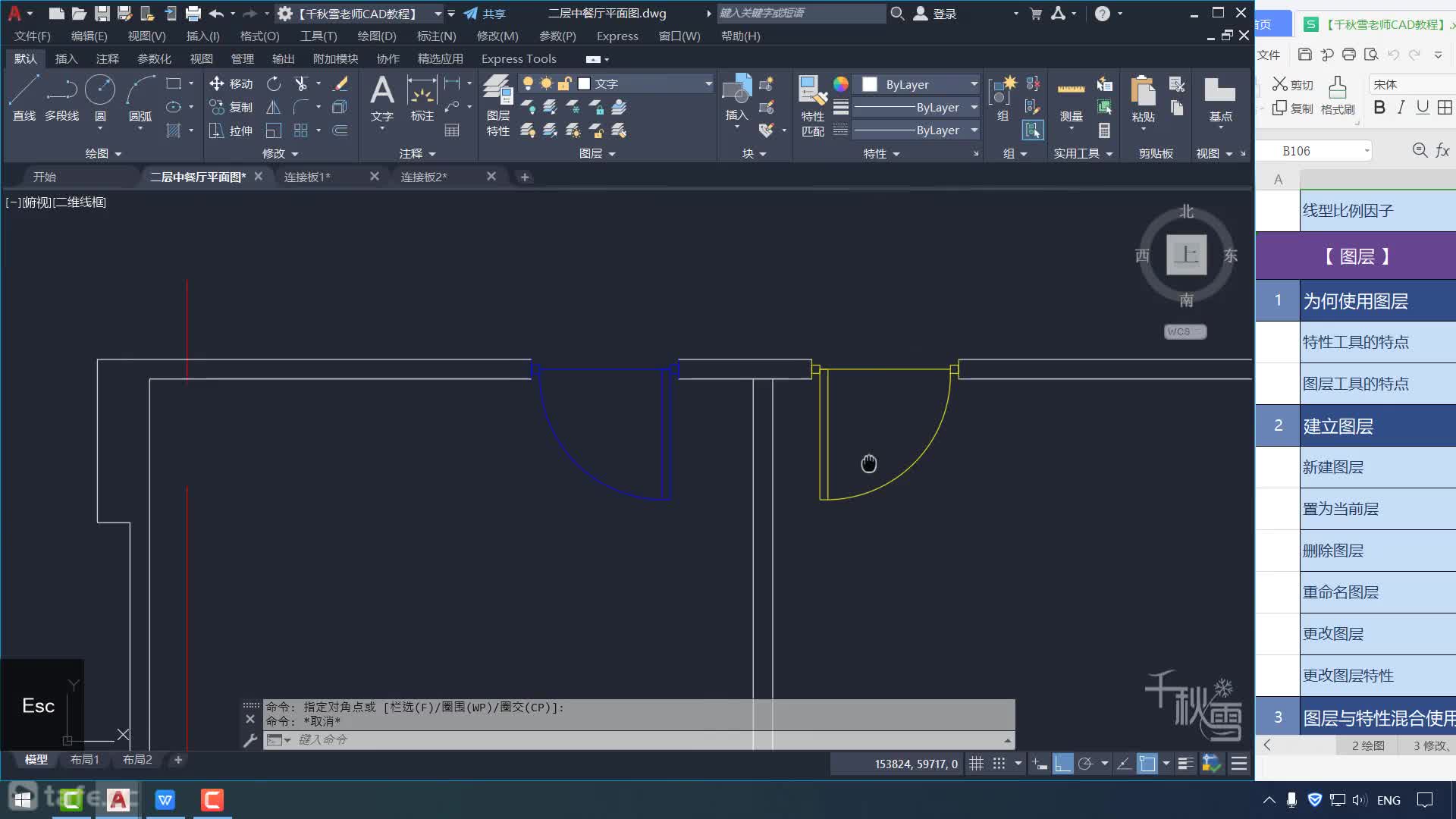Click the Table tool in annotation panel
Image resolution: width=1456 pixels, height=819 pixels.
[452, 130]
